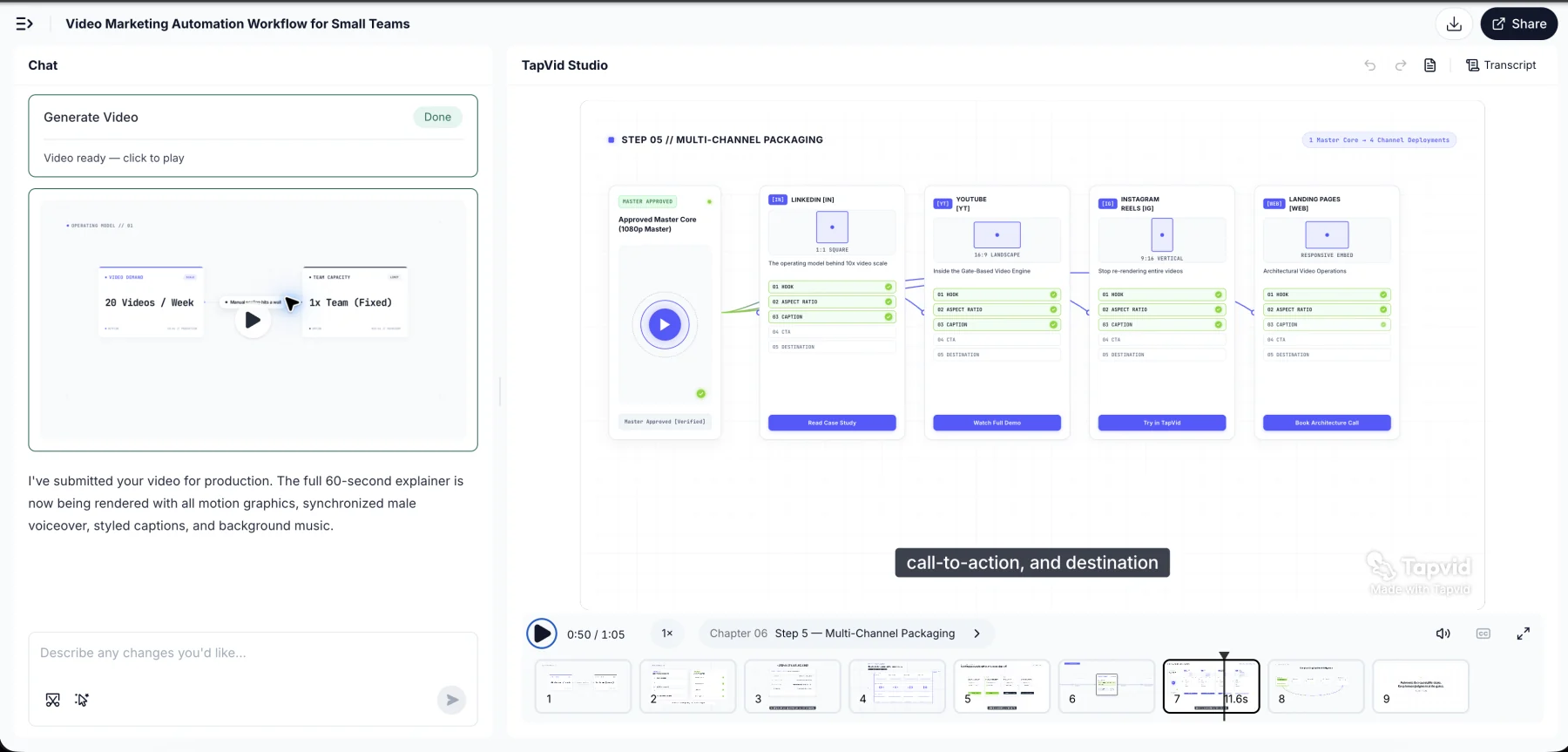This screenshot has height=752, width=1568.
Task: Click the 'Watch Full Demo' button
Action: 997,423
